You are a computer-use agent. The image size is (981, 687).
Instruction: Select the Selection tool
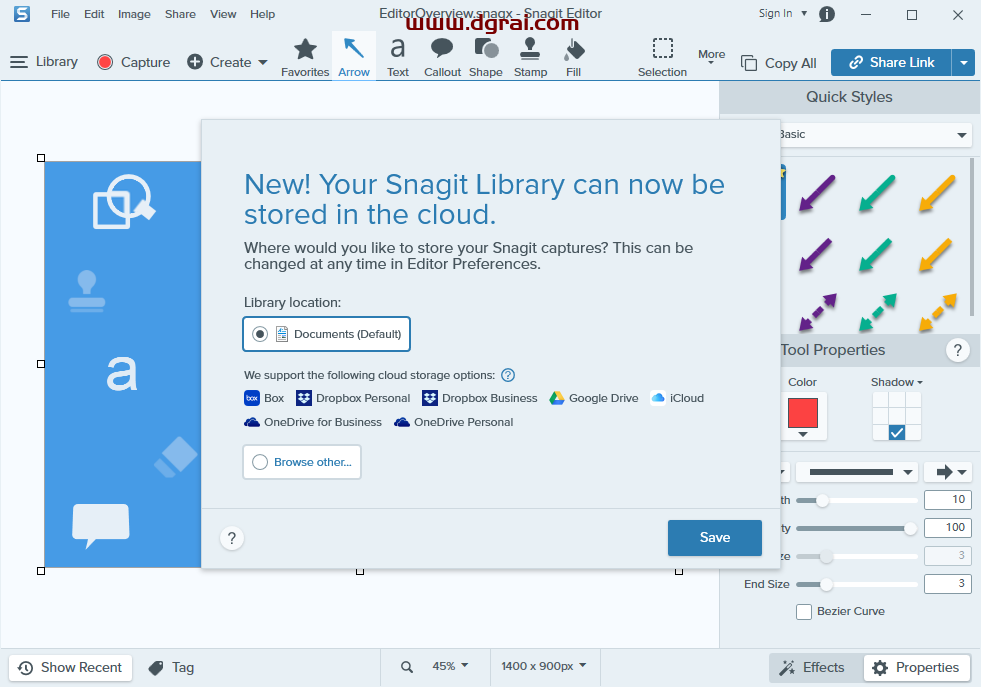click(662, 57)
